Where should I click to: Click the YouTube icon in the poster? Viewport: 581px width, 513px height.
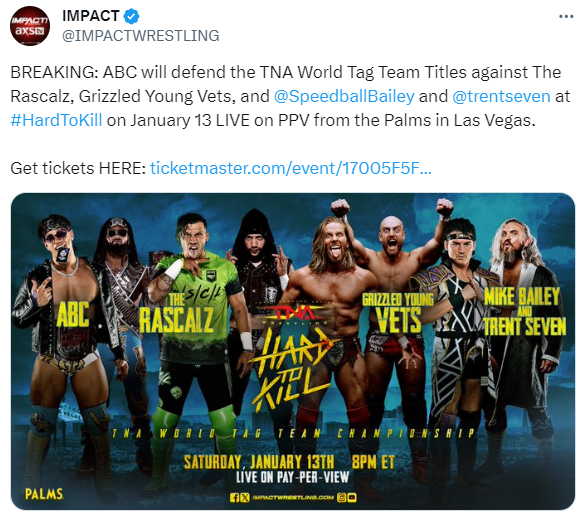[352, 497]
